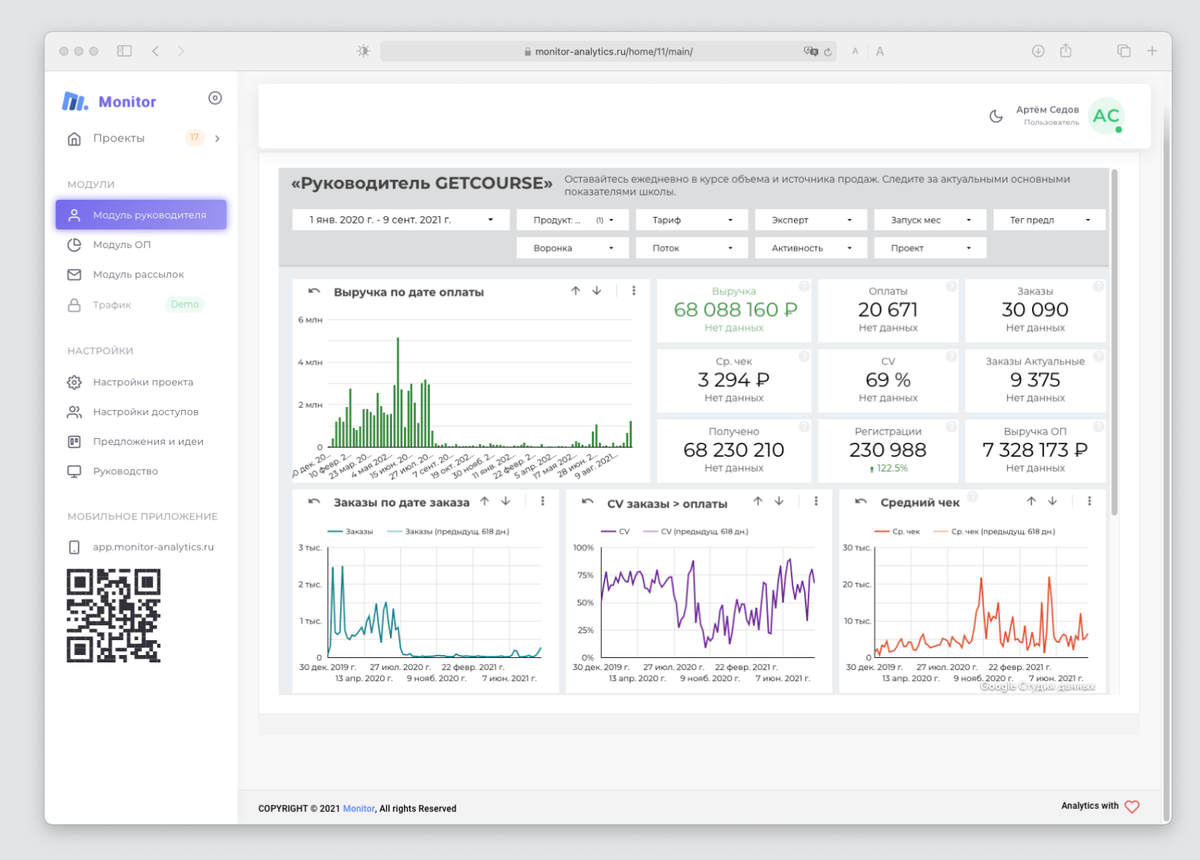Open the date range dropdown

pyautogui.click(x=400, y=220)
